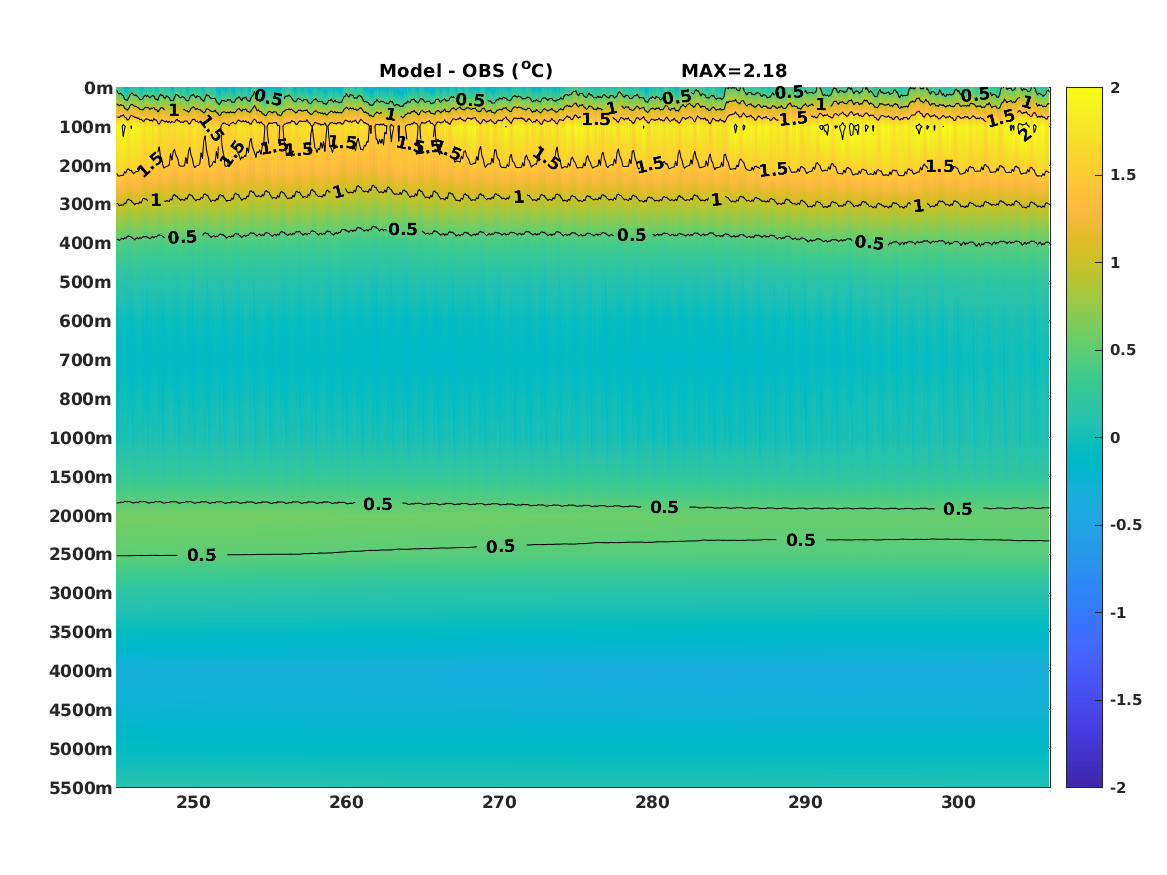
Task: Select the '0m' depth axis label
Action: coord(98,89)
